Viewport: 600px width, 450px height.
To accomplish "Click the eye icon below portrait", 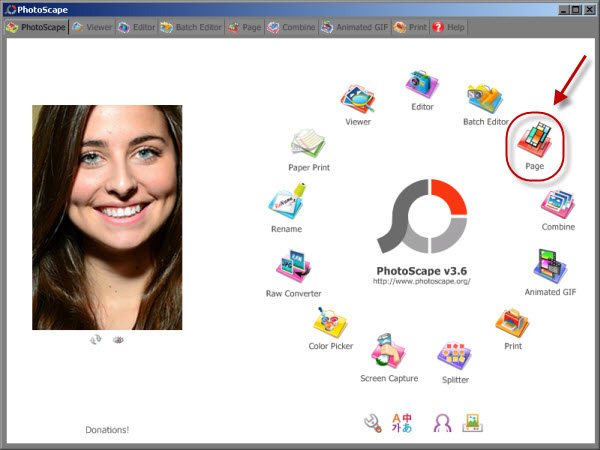I will point(118,340).
